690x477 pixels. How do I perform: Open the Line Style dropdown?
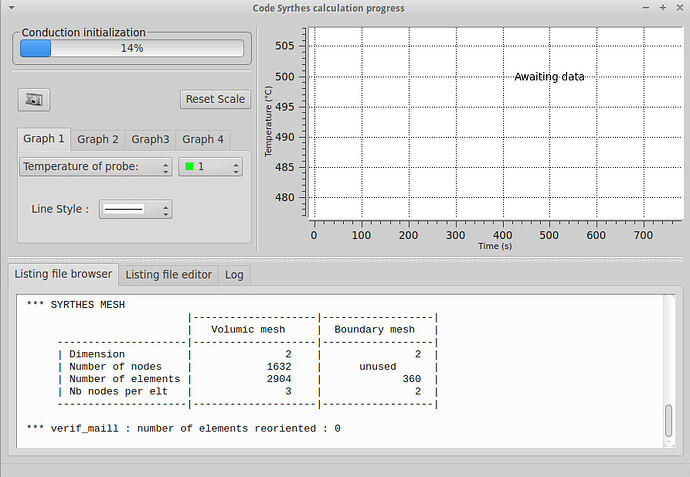[136, 209]
